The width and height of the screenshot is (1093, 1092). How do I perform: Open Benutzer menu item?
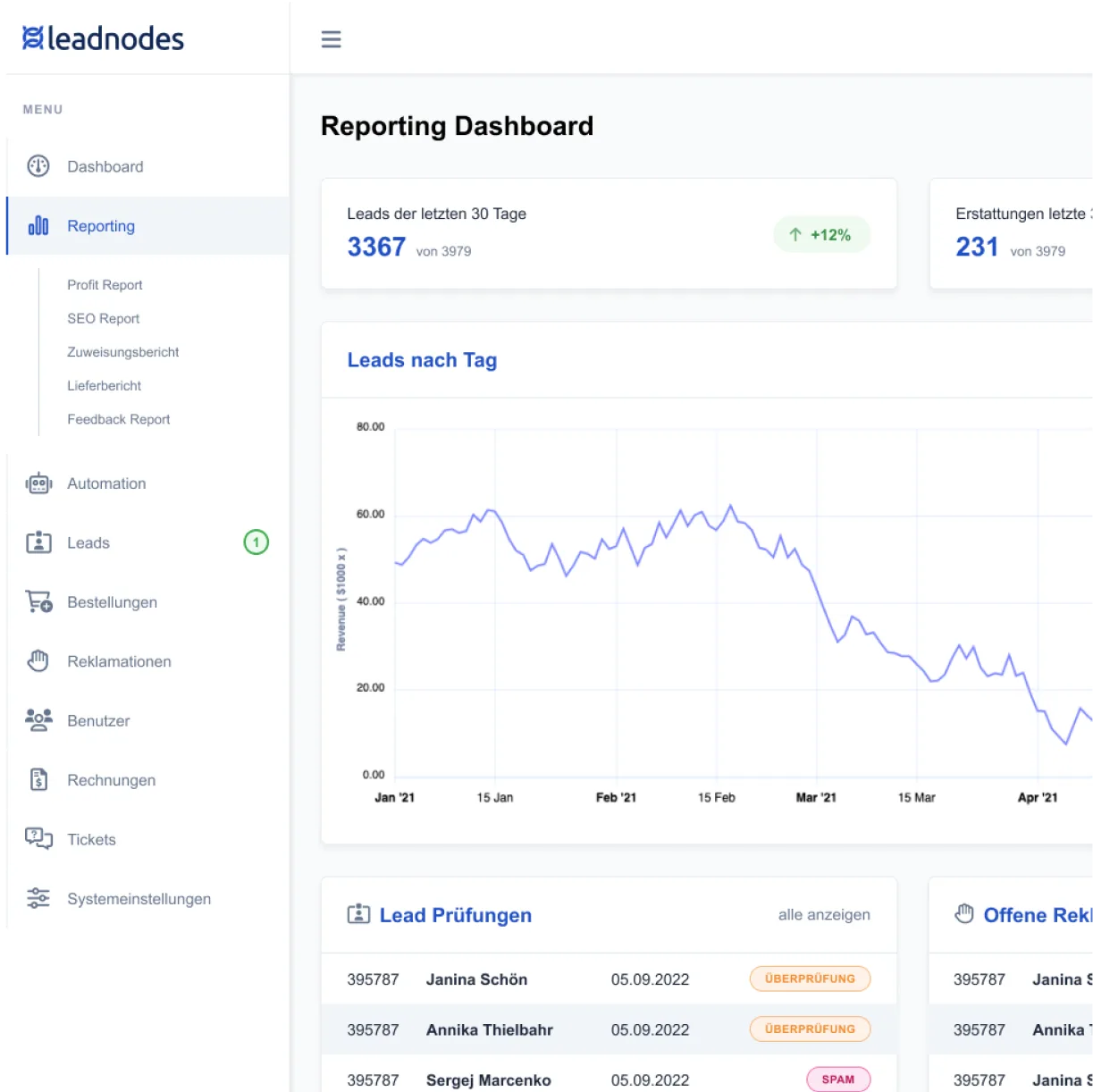click(x=147, y=720)
